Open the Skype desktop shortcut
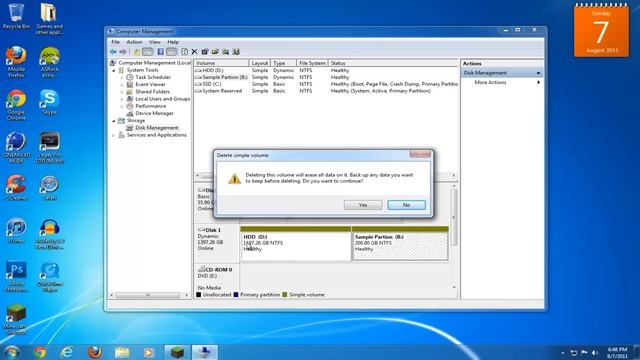The image size is (640, 360). pyautogui.click(x=49, y=102)
